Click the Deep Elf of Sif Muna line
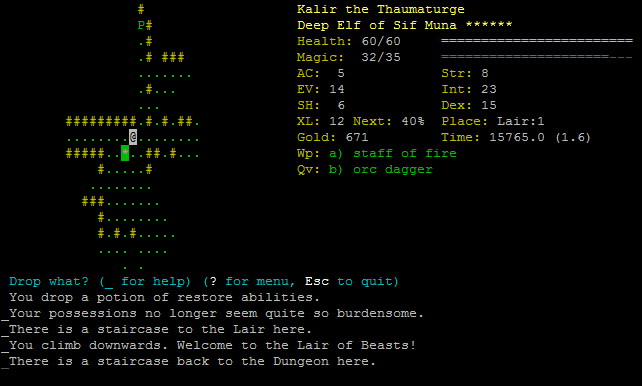This screenshot has width=642, height=386. click(x=377, y=25)
